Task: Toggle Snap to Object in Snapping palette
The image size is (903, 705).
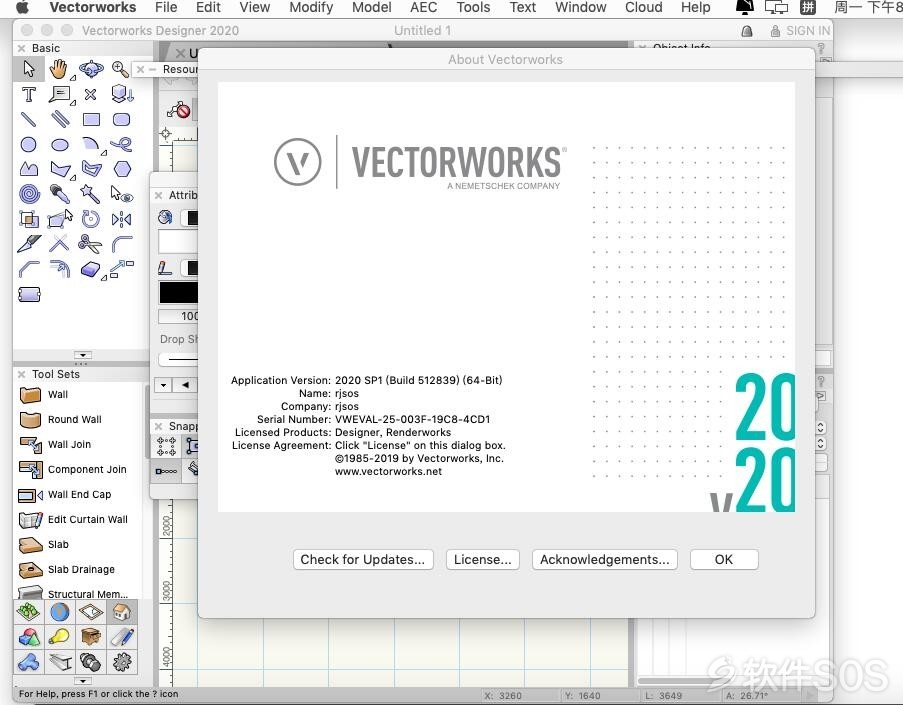Action: 191,446
